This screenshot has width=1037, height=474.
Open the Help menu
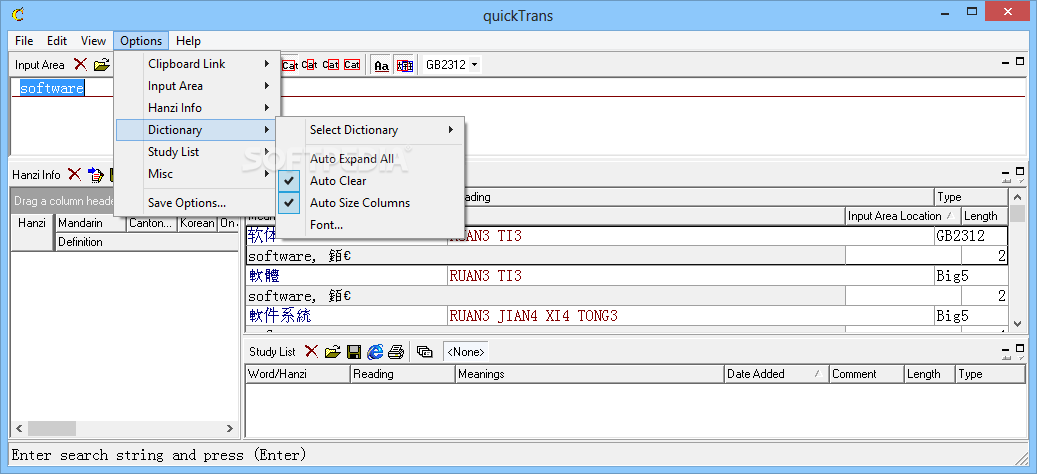point(188,41)
